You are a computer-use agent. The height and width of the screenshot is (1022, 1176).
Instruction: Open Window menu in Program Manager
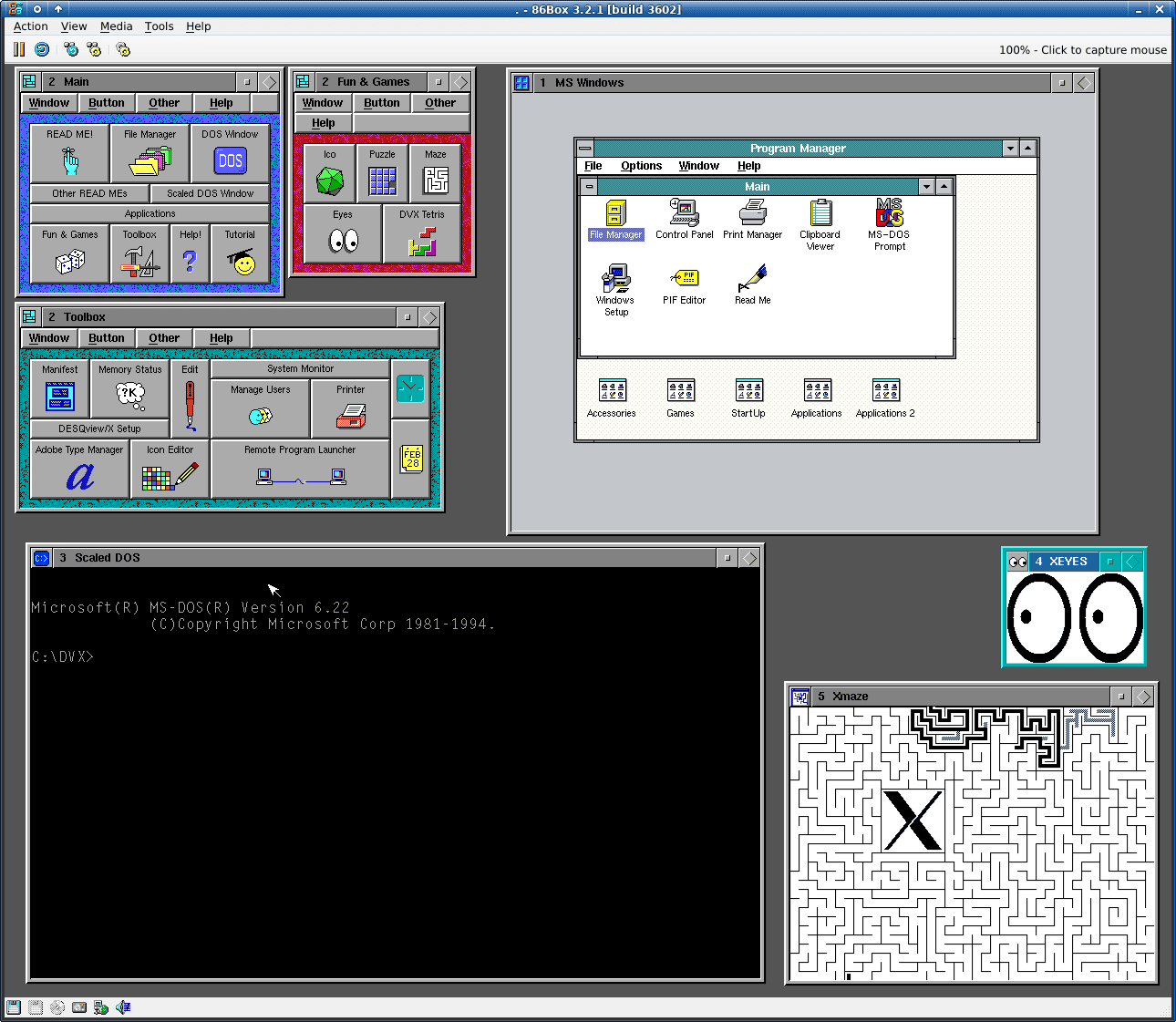point(698,166)
